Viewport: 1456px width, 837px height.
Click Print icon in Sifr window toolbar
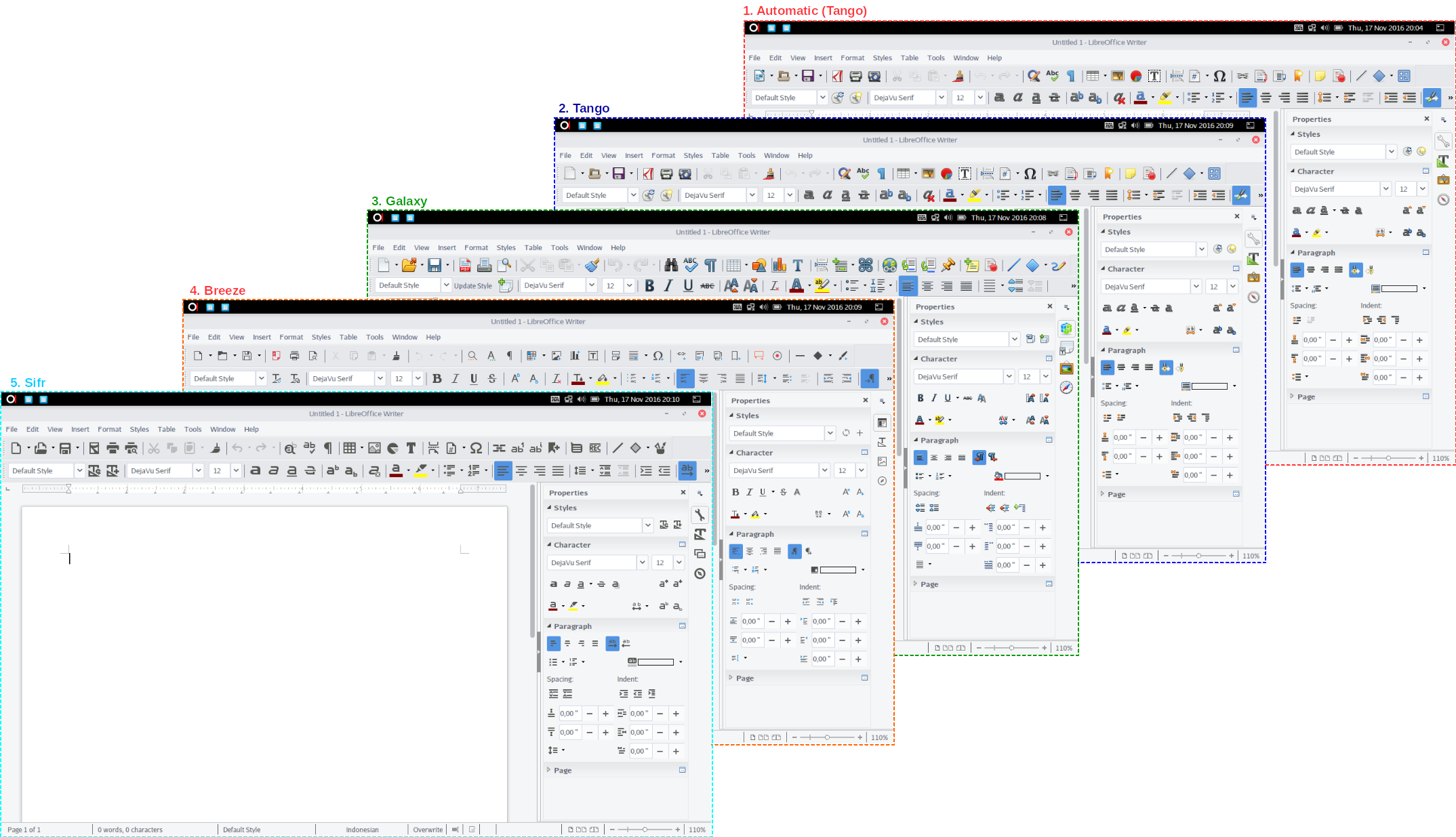(113, 448)
